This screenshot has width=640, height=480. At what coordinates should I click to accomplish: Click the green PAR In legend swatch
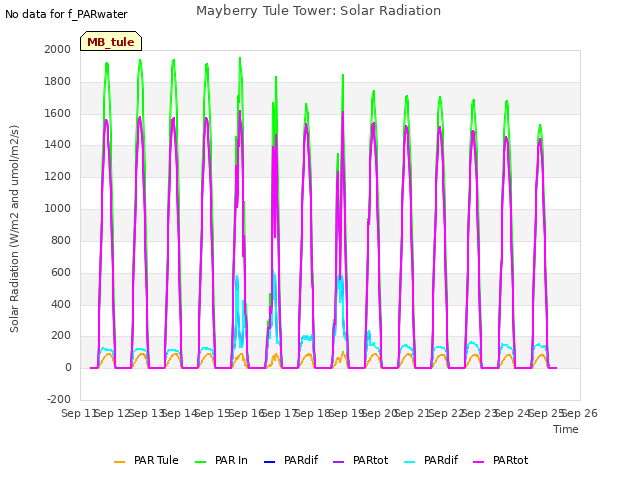[200, 462]
